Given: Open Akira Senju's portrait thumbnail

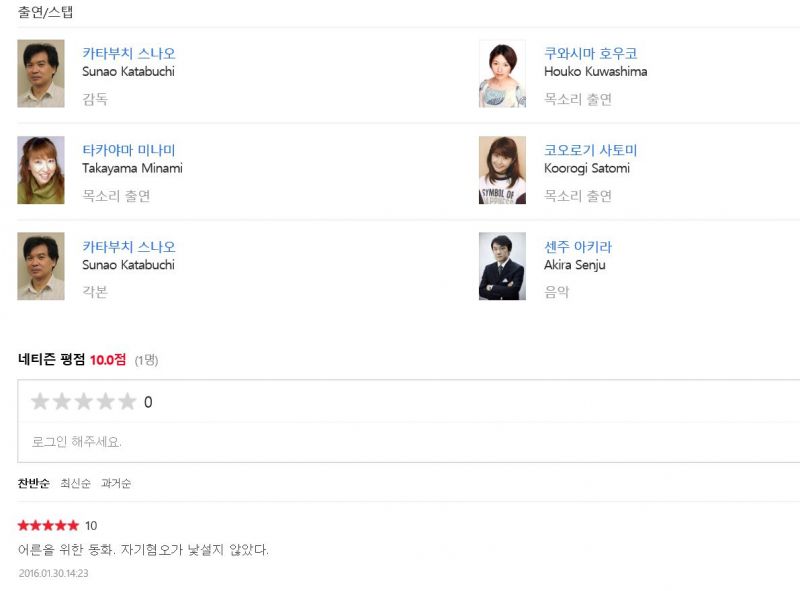Looking at the screenshot, I should (502, 266).
